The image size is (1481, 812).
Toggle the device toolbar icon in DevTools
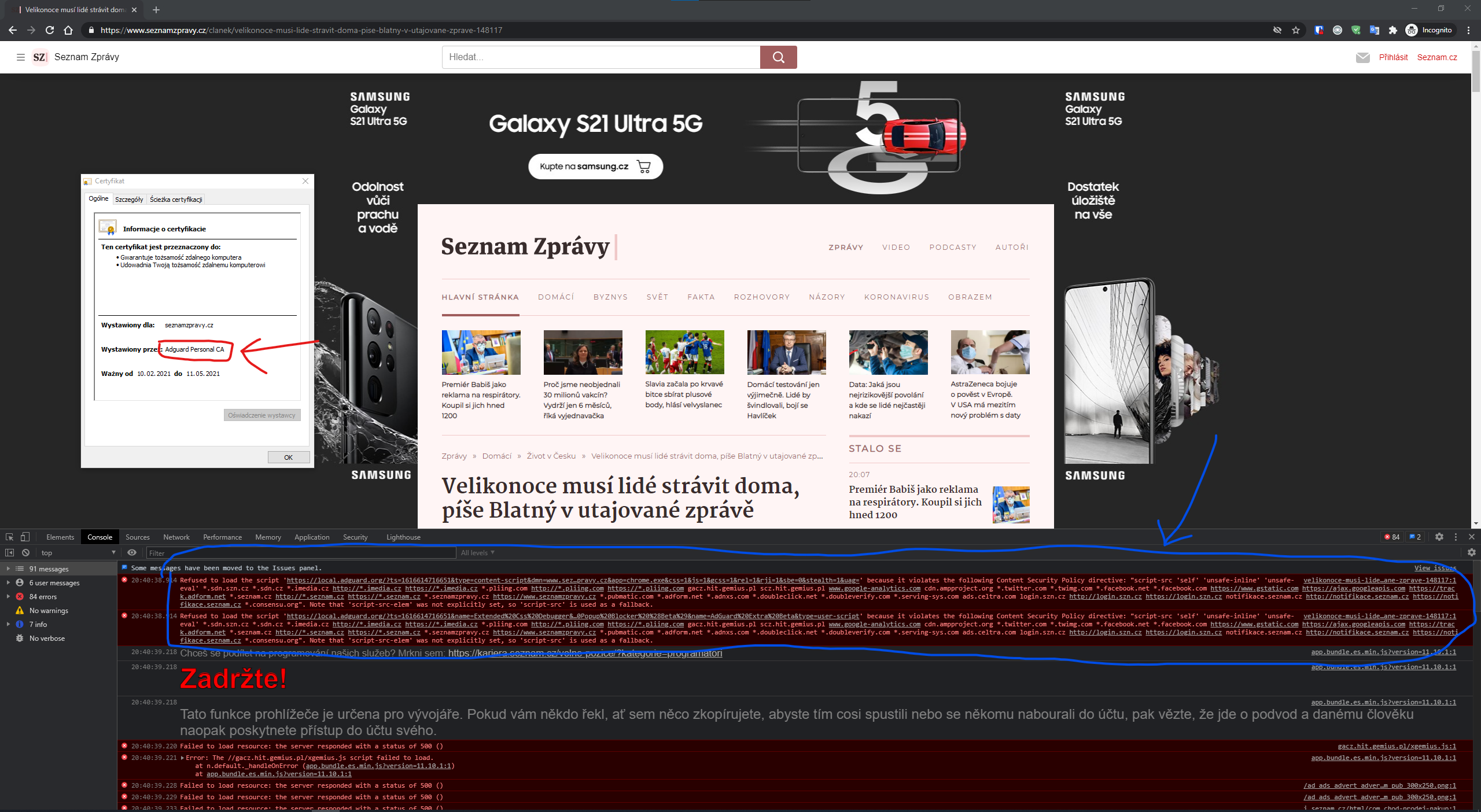(x=23, y=537)
